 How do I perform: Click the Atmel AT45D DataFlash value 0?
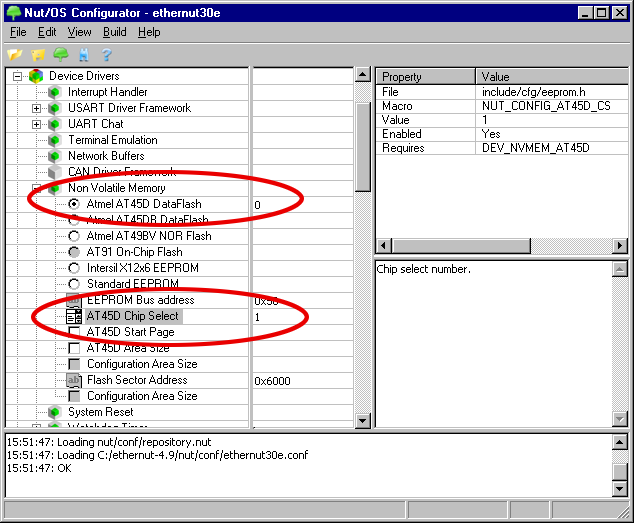pos(257,205)
